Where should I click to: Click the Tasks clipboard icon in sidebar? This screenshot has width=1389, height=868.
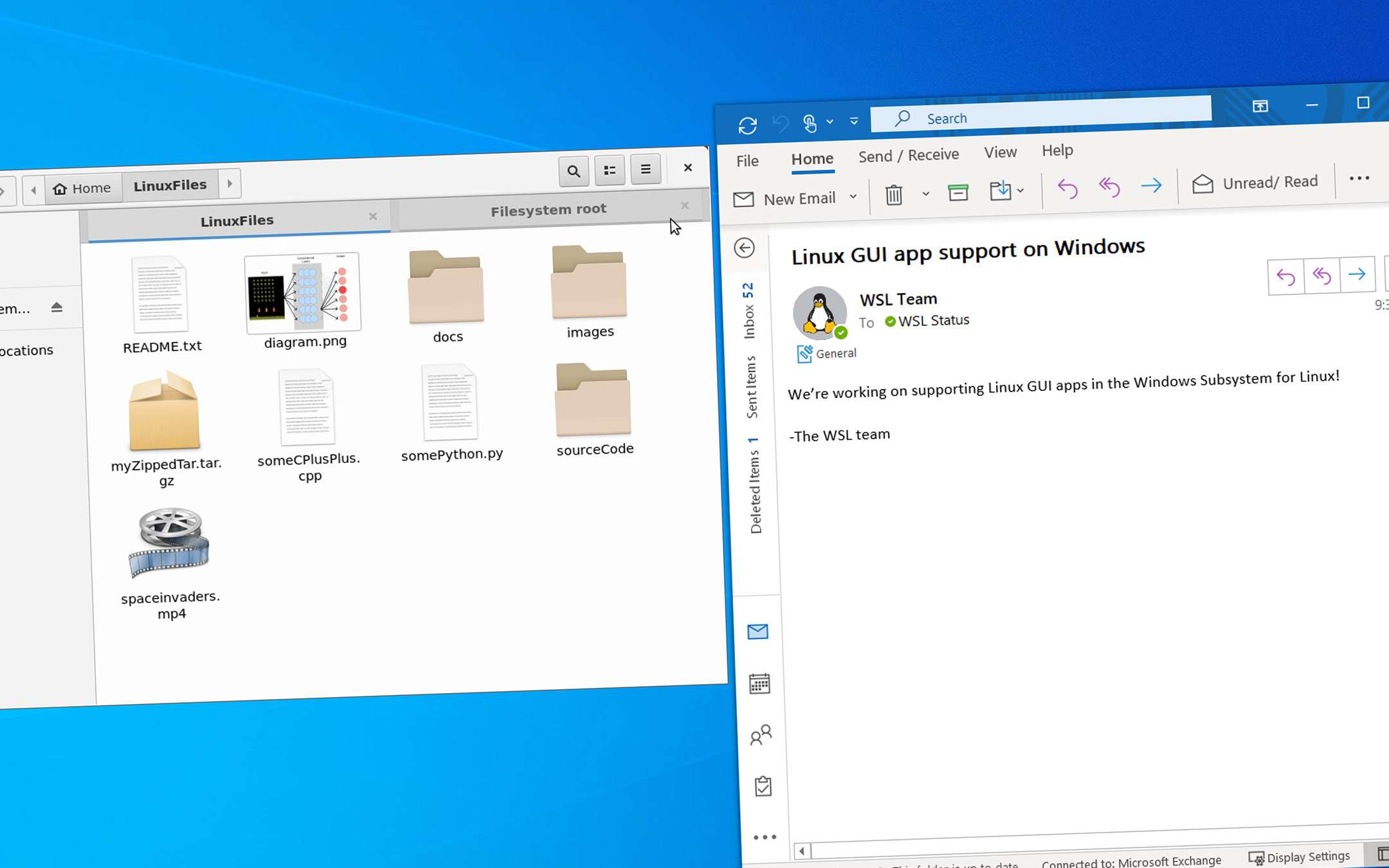[x=761, y=787]
